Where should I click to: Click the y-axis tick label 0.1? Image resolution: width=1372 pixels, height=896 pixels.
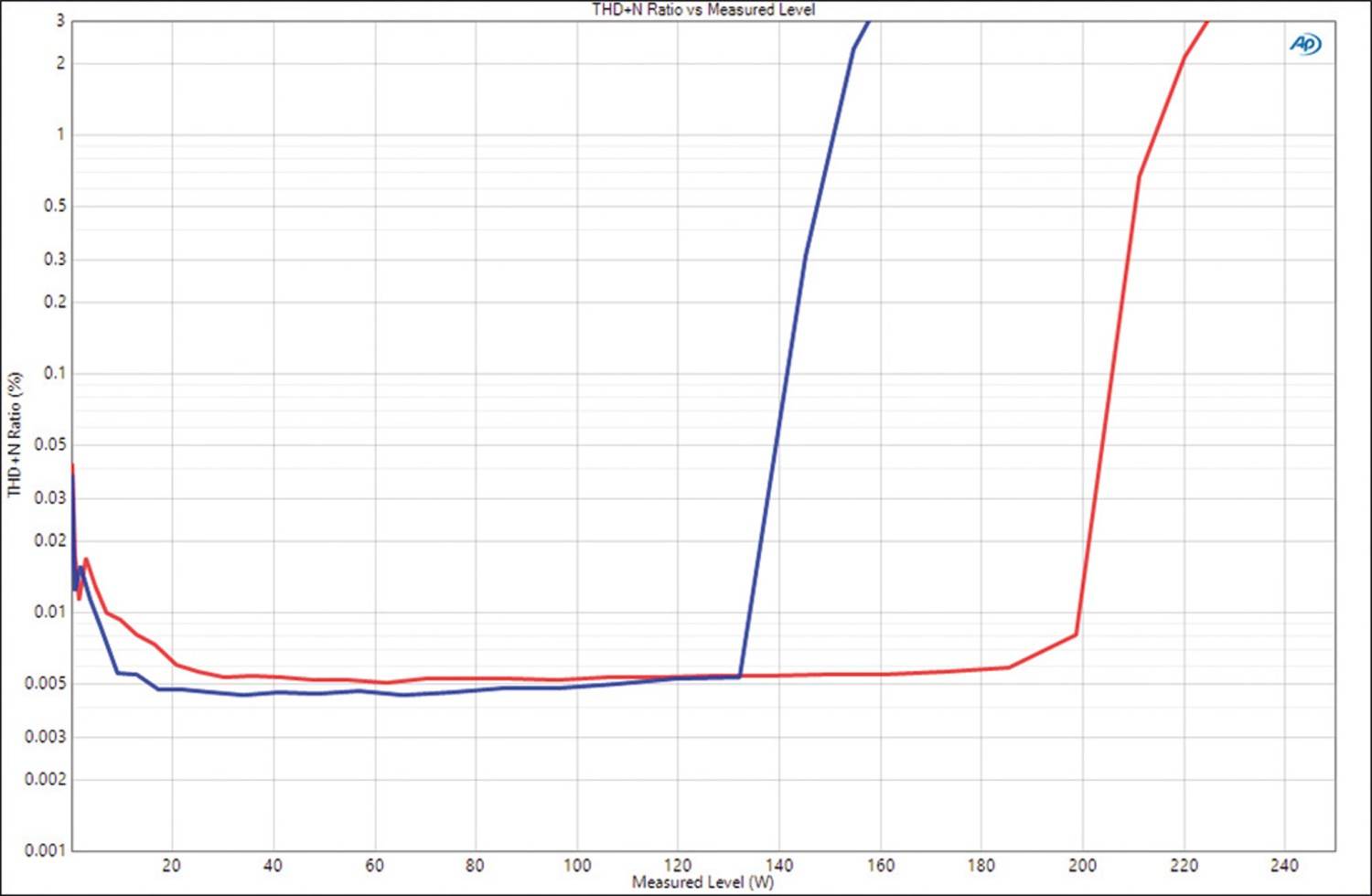[55, 373]
